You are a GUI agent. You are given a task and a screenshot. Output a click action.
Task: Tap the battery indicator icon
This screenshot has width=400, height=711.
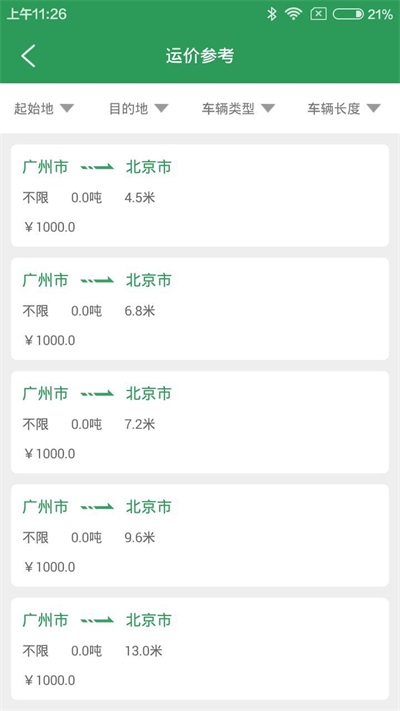pos(348,15)
